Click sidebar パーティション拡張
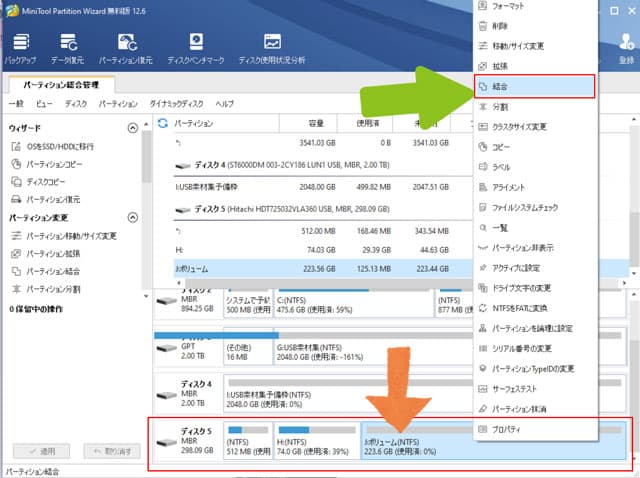Viewport: 640px width, 478px height. tap(45, 254)
